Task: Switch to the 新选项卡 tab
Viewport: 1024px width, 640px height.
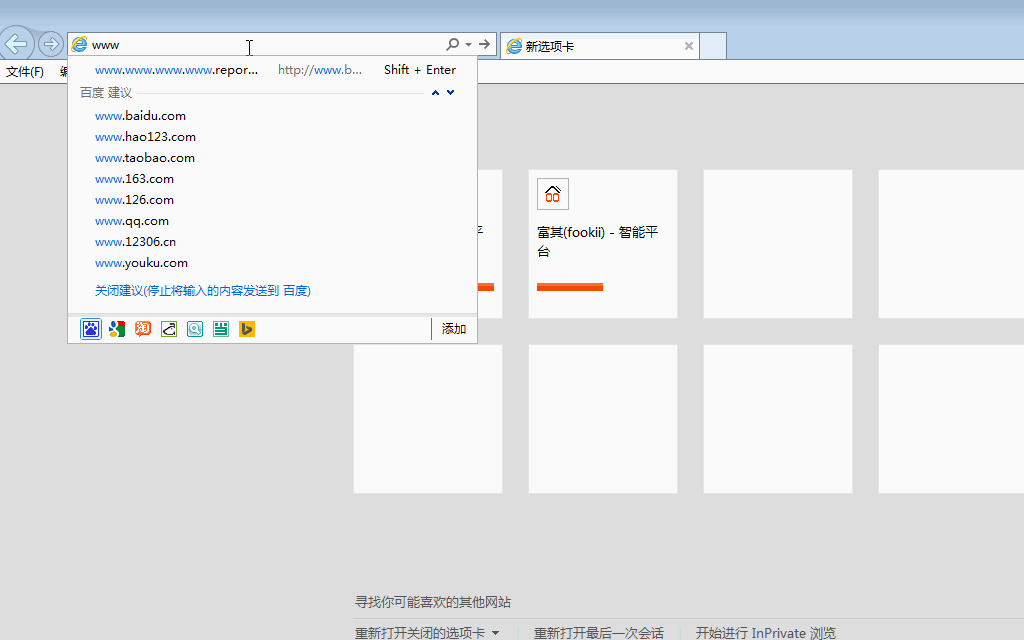Action: [598, 46]
